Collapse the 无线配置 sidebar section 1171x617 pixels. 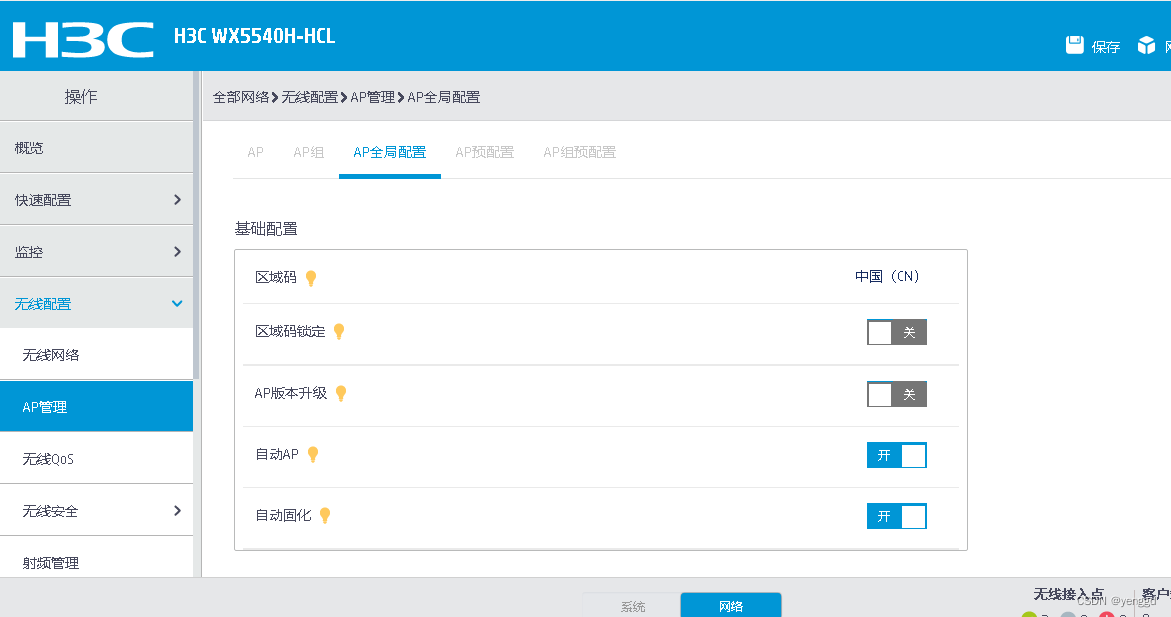97,302
